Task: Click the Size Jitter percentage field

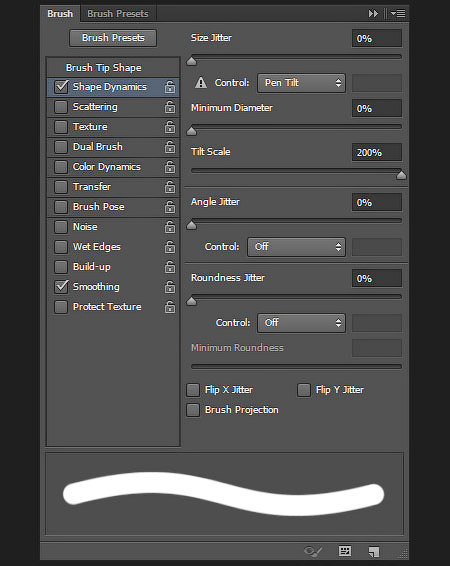Action: click(x=377, y=38)
